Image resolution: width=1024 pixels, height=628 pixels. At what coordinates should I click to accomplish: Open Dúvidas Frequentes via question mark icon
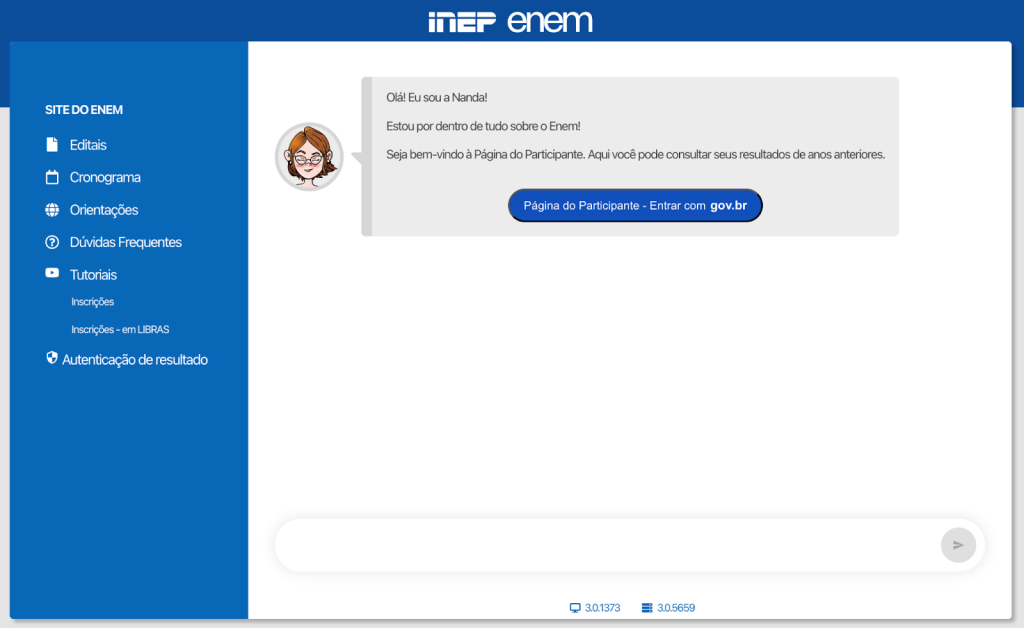tap(51, 242)
